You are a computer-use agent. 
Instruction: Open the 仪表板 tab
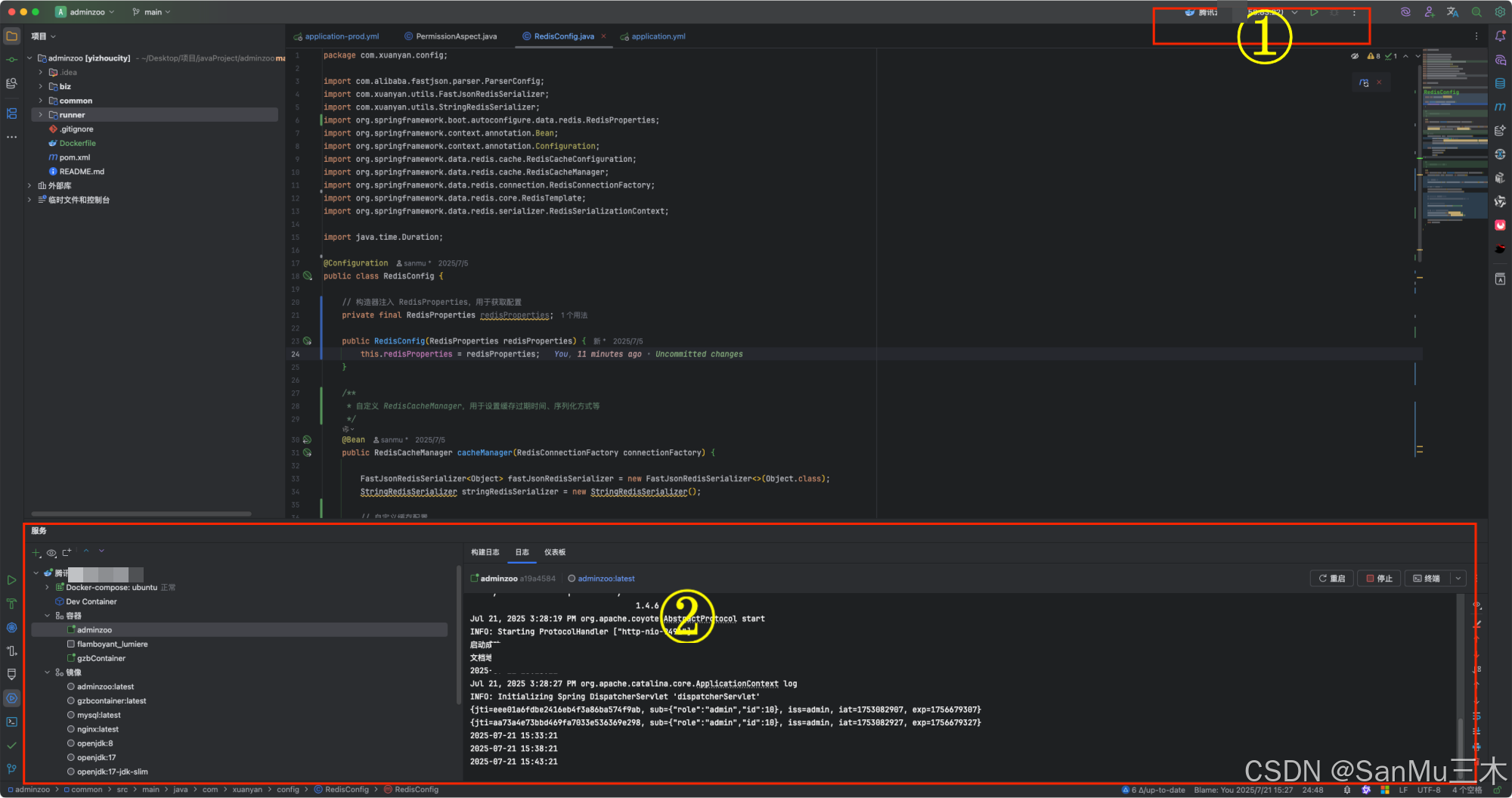coord(554,552)
